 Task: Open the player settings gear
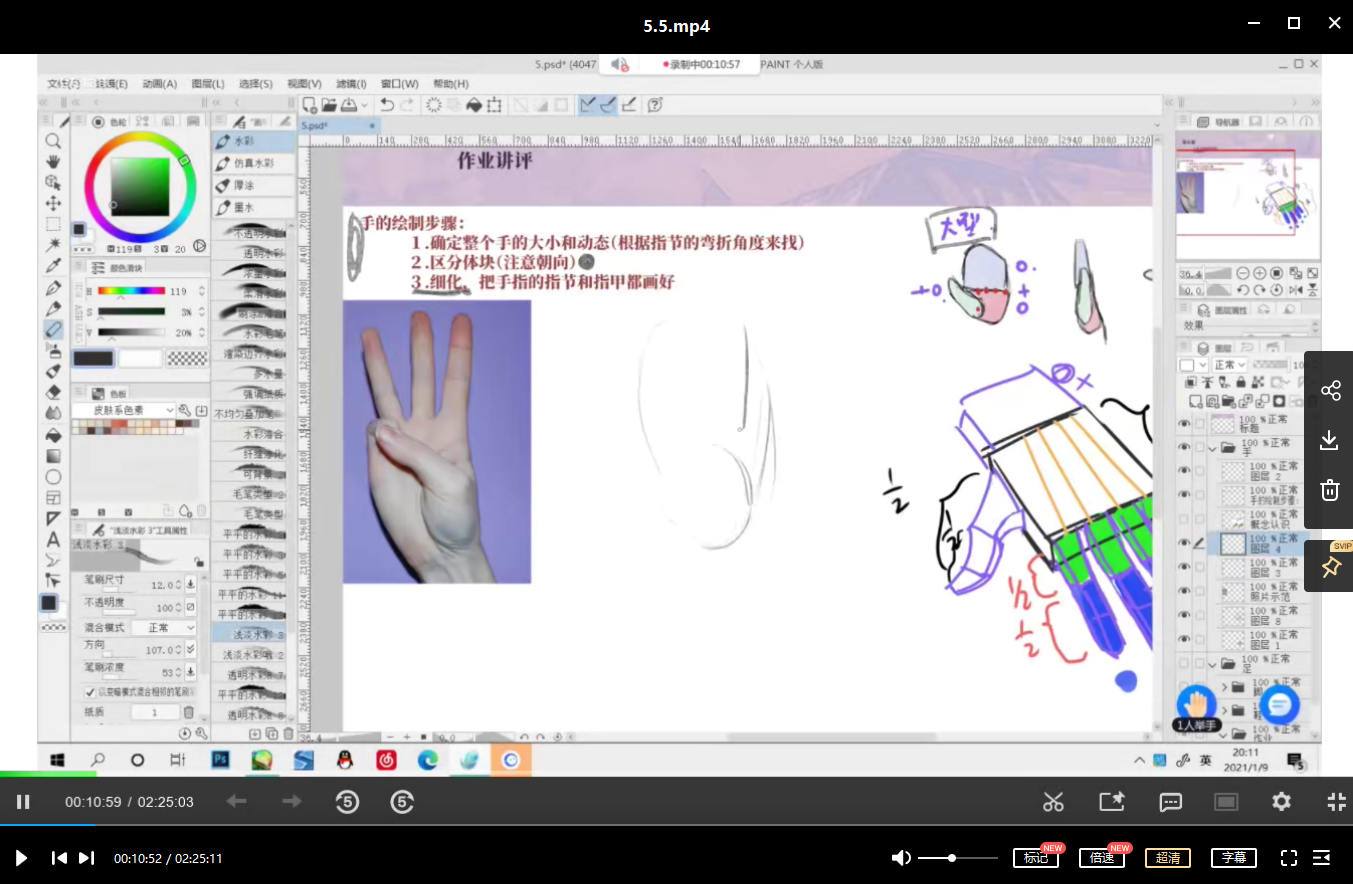click(1281, 801)
